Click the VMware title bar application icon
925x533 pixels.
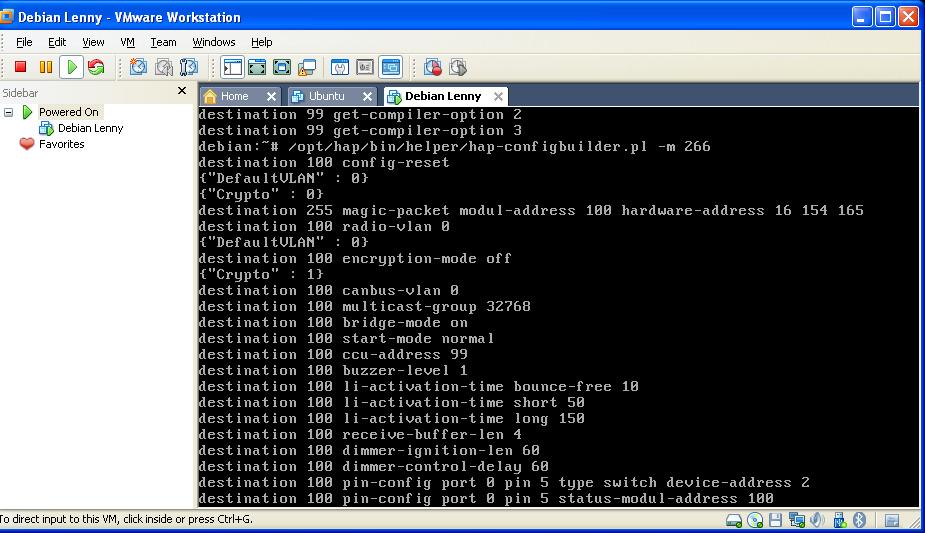pos(6,16)
